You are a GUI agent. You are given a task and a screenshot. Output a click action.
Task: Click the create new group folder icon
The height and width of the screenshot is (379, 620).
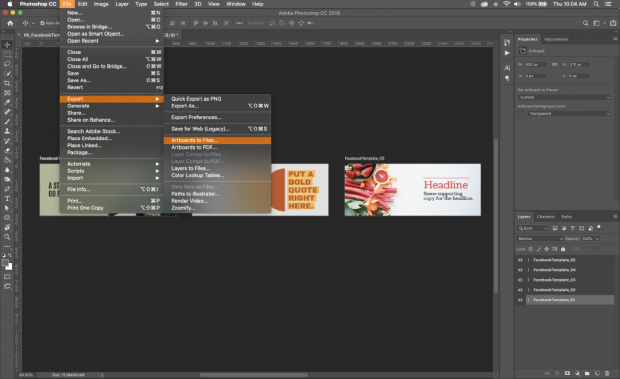(x=587, y=373)
